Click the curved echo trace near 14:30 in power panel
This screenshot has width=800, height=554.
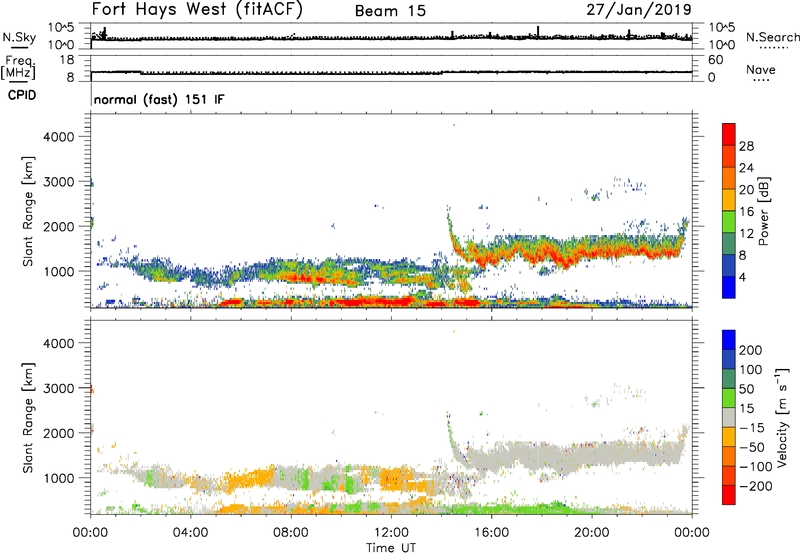454,236
